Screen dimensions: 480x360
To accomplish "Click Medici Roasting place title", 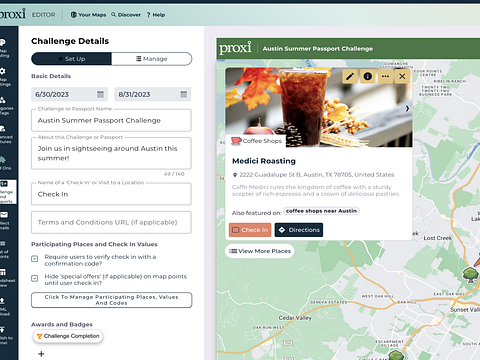I will [264, 161].
